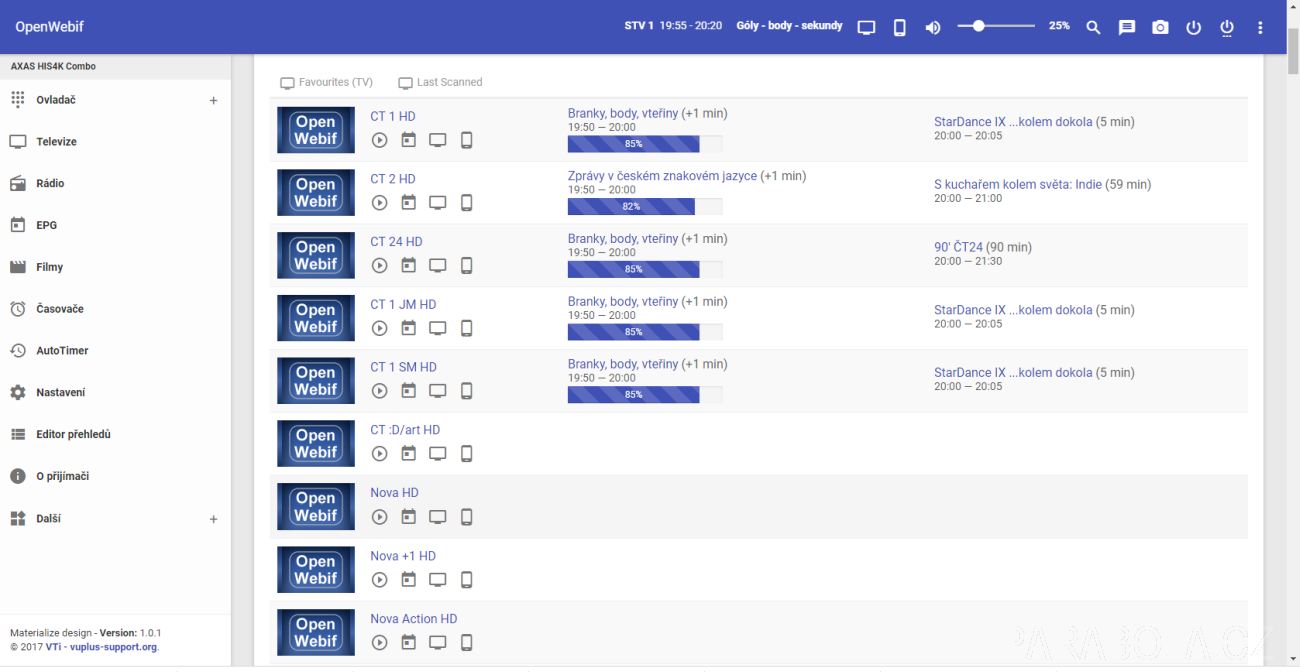Open EPG calendar icon for CT 1 HD
Screen dimensions: 1300x672
coord(408,140)
